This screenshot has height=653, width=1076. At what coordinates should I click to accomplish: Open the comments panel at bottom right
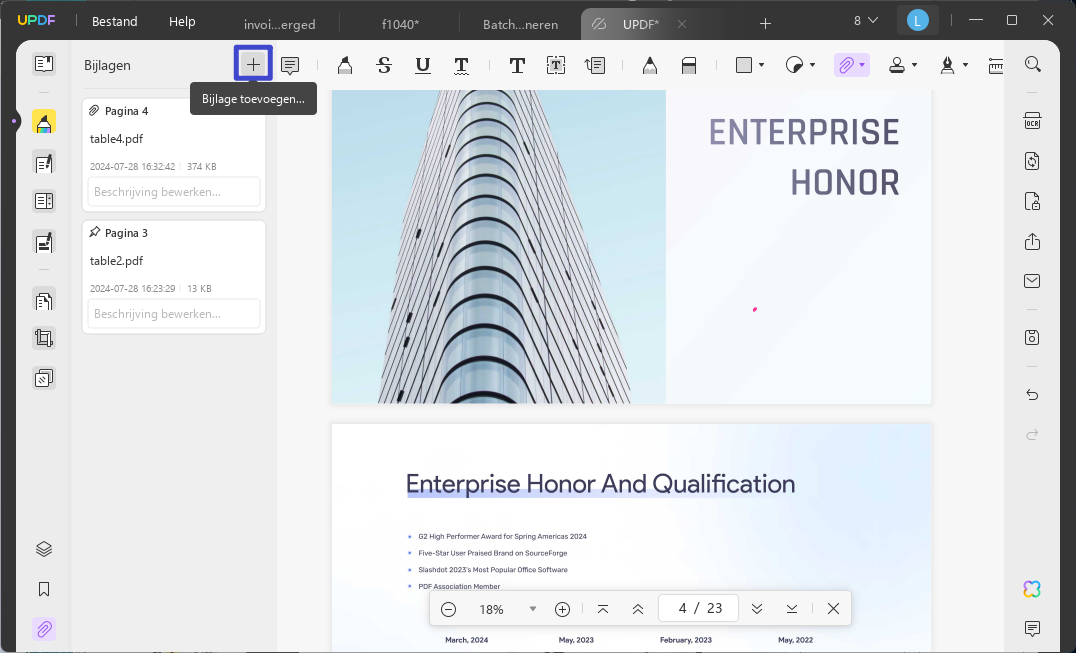pos(1032,628)
